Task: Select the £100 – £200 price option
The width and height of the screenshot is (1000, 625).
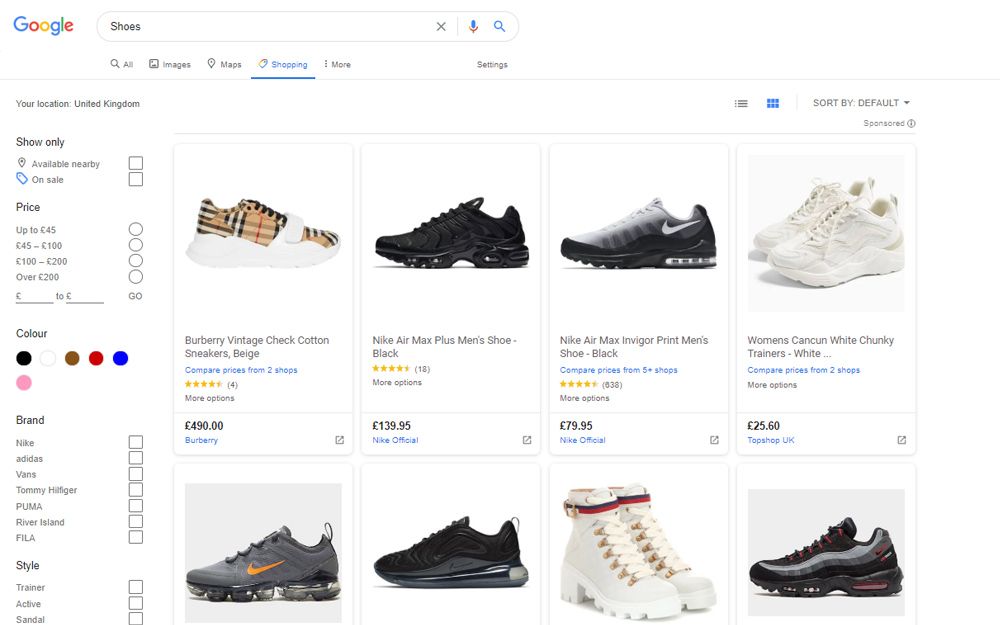Action: 136,261
